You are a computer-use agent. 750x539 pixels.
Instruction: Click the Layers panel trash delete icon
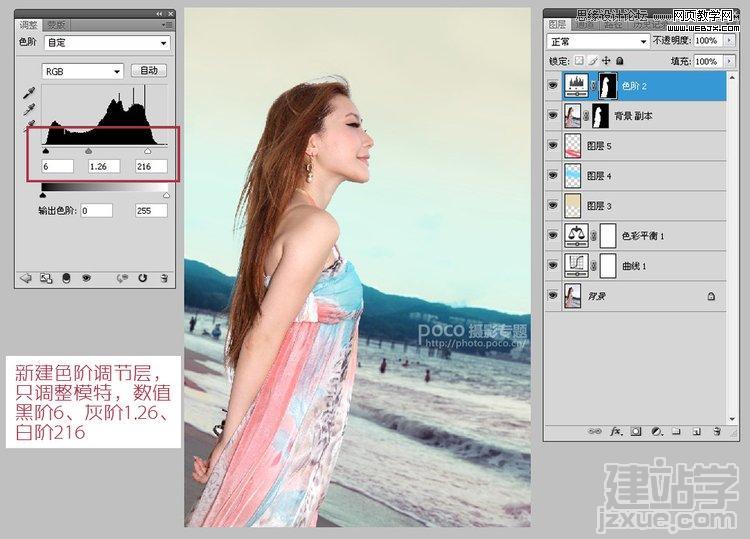(x=717, y=431)
